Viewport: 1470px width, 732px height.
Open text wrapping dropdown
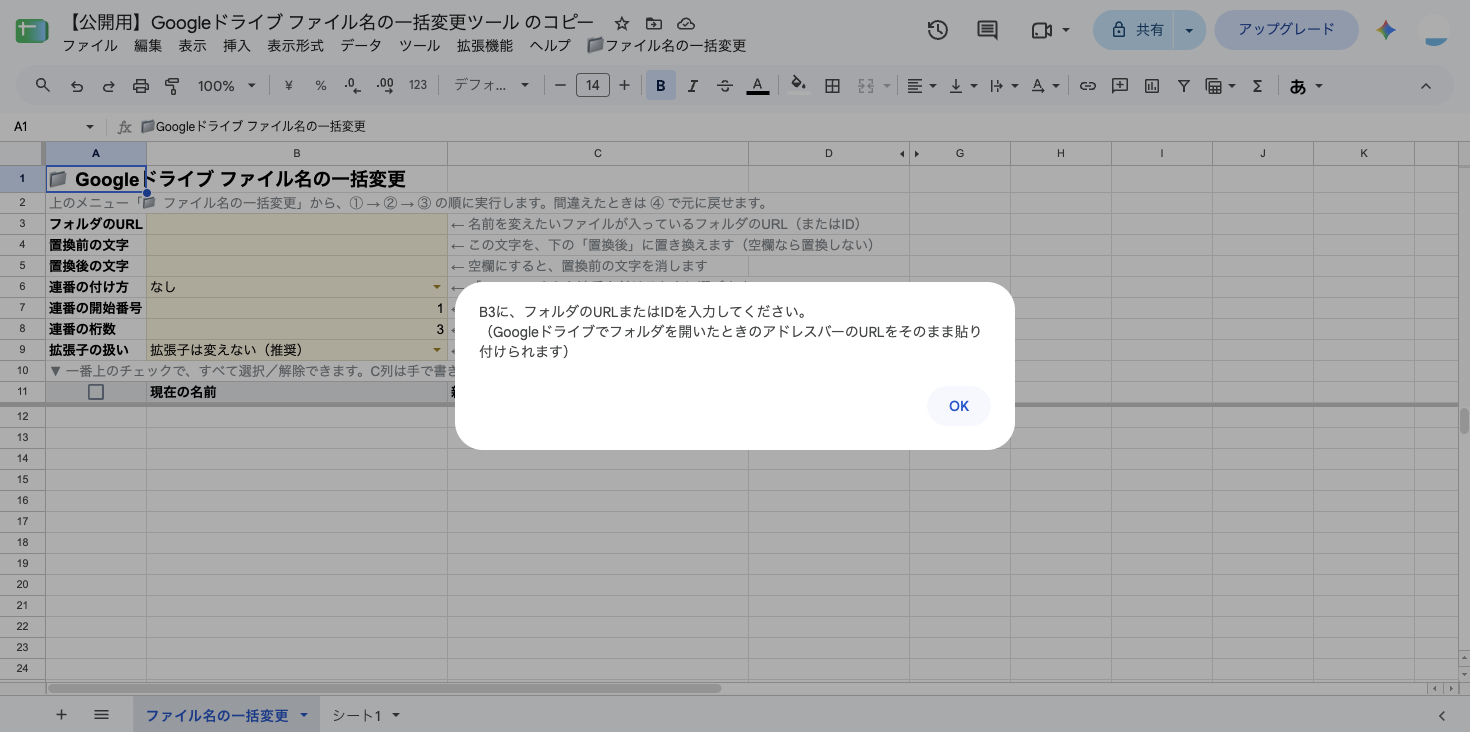(1002, 86)
